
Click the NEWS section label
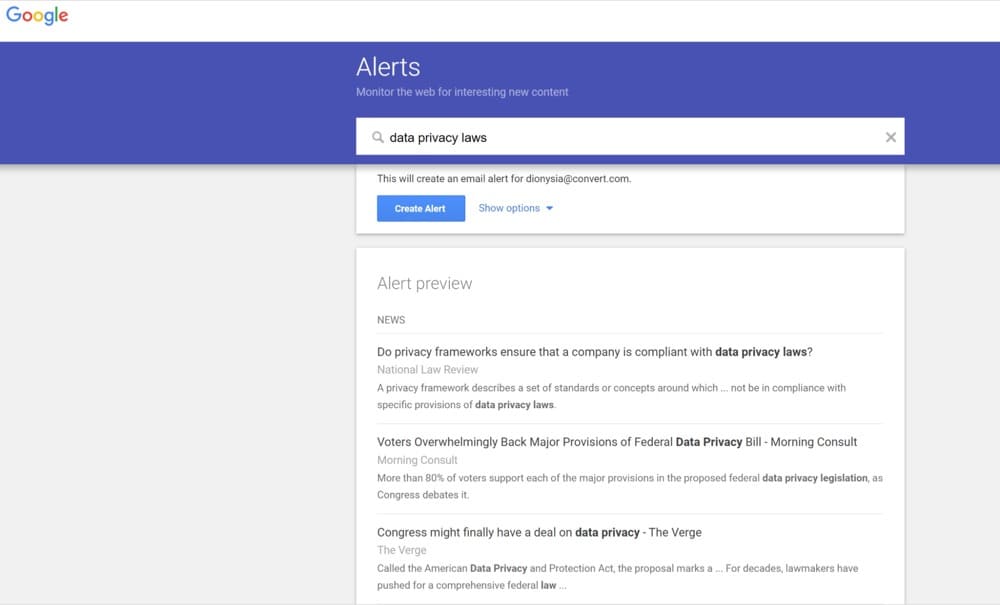(391, 320)
